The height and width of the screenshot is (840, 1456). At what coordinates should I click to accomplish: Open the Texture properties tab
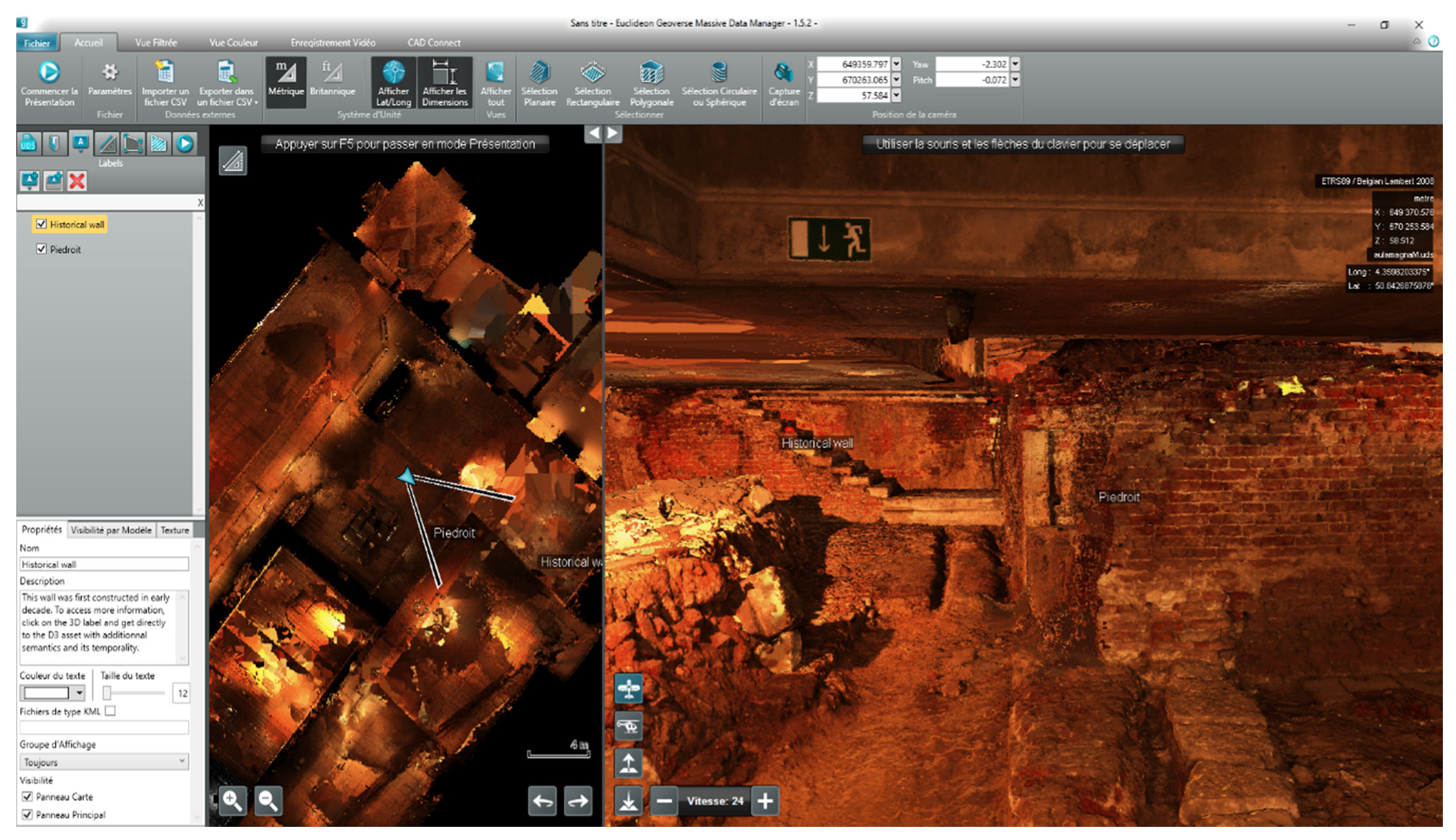point(175,530)
